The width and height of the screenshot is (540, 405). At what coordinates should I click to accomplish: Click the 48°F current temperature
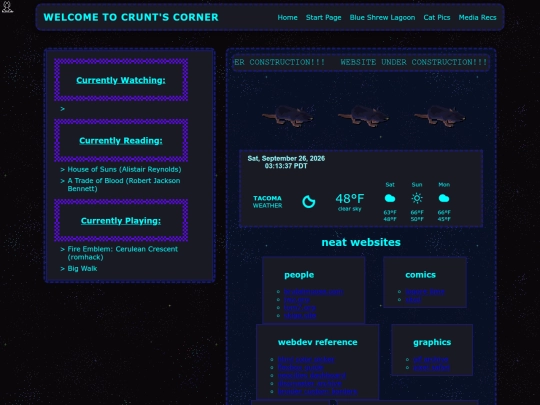(x=350, y=199)
